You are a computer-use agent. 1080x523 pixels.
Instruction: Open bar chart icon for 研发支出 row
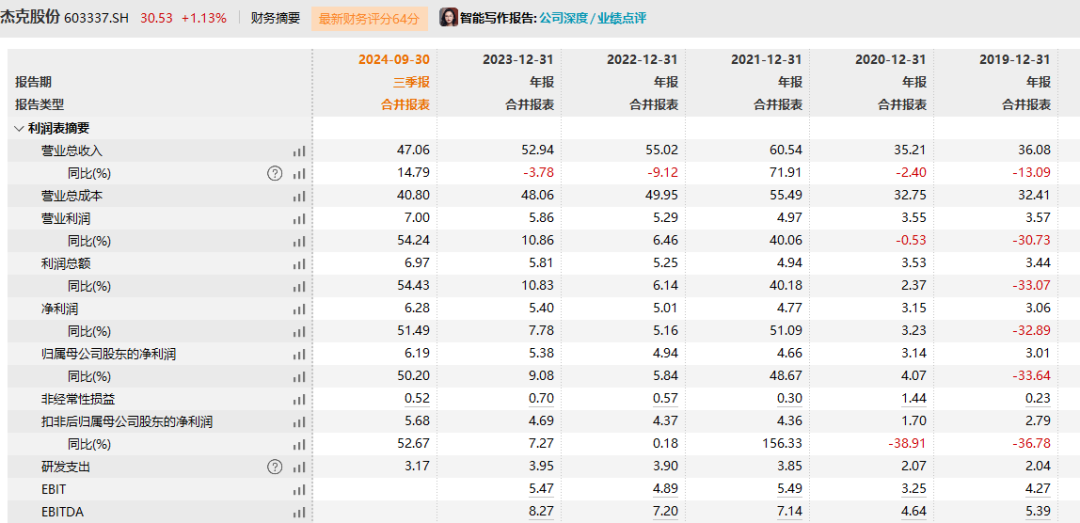(298, 467)
